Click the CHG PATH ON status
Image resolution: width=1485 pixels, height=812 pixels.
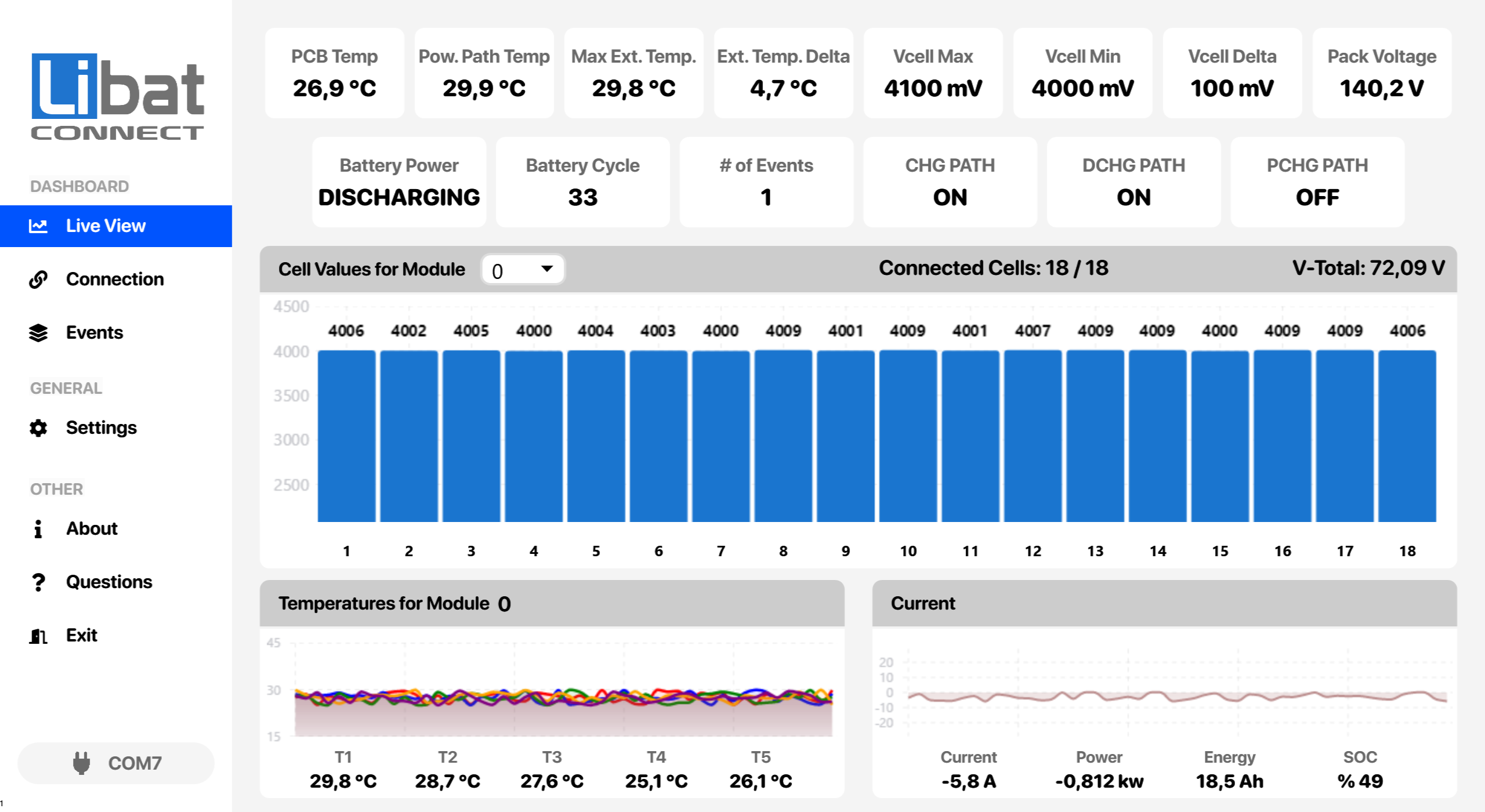pyautogui.click(x=950, y=198)
